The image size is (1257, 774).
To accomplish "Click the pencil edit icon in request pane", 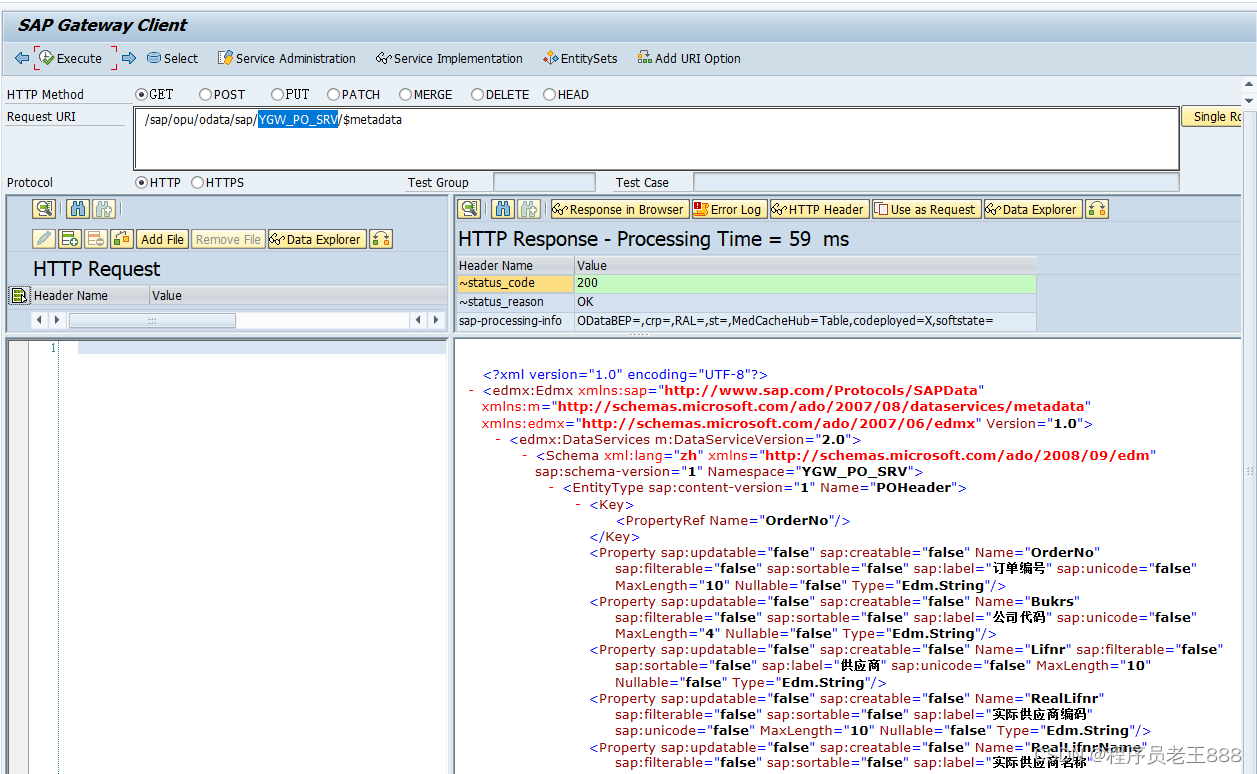I will [x=44, y=239].
